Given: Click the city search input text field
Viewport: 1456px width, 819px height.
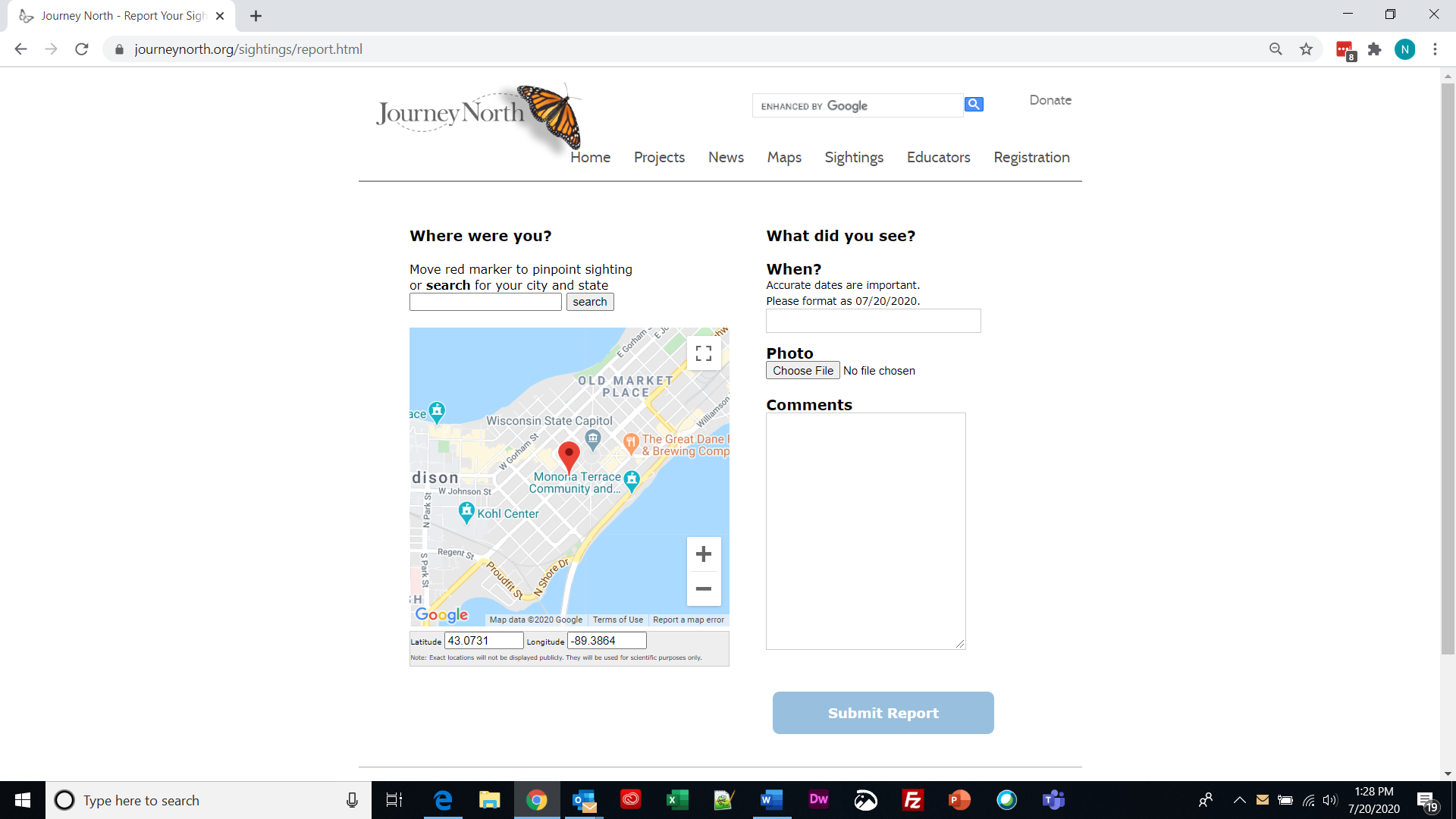Looking at the screenshot, I should pos(485,301).
